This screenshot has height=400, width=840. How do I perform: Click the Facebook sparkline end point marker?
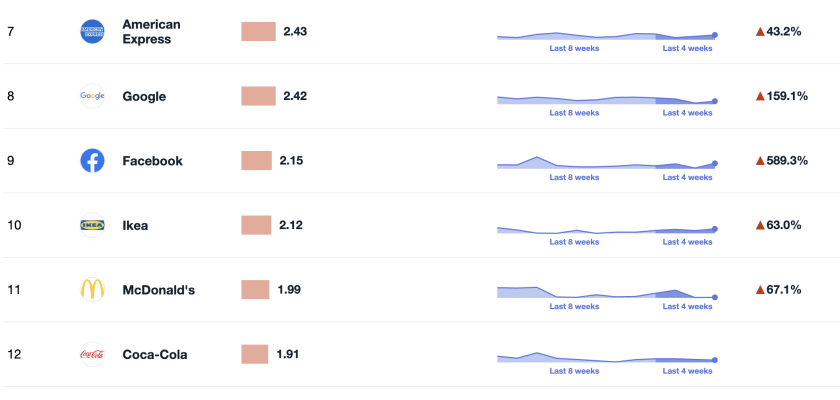[715, 163]
